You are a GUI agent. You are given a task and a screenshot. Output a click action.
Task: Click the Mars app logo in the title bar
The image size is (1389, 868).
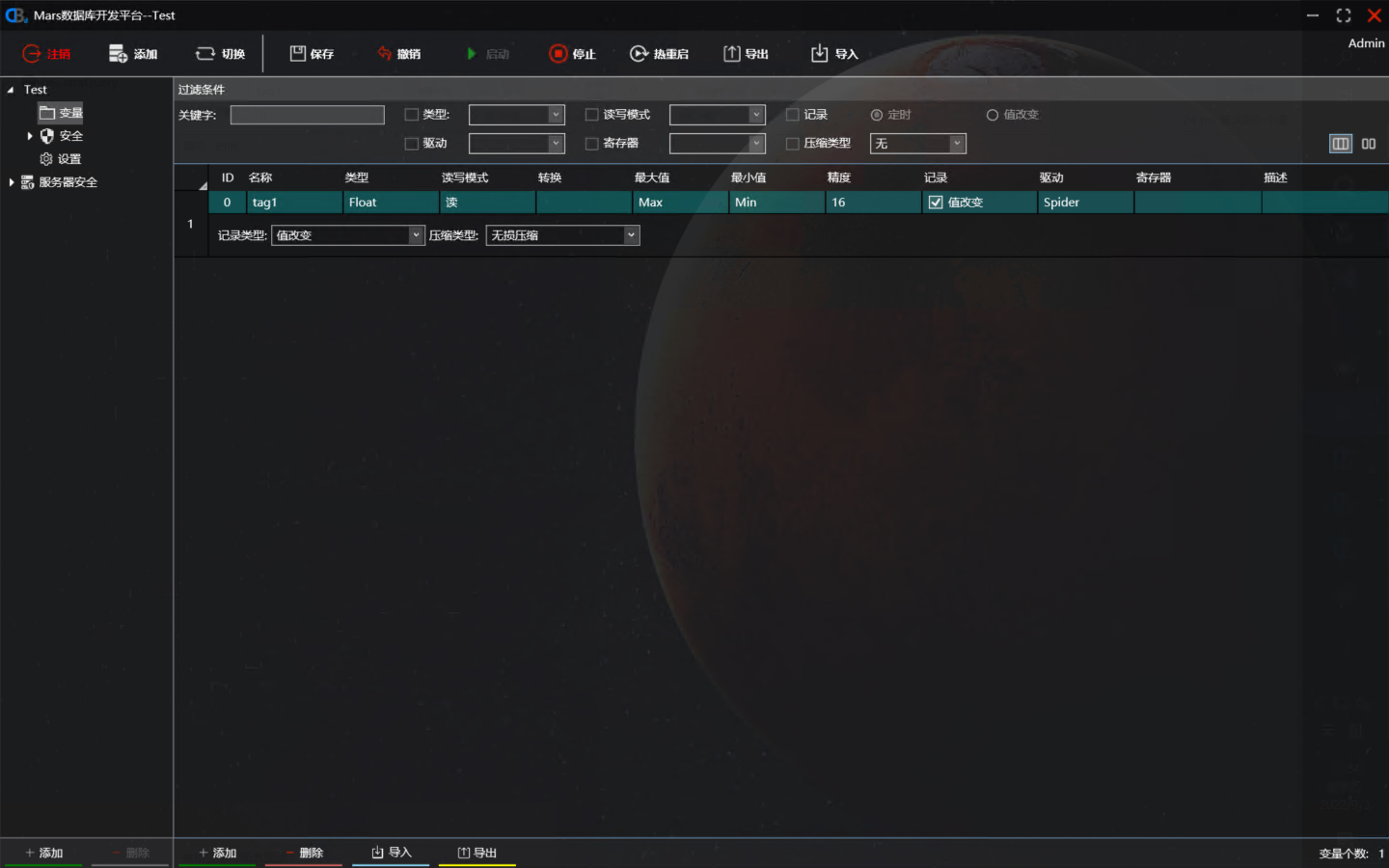point(15,15)
